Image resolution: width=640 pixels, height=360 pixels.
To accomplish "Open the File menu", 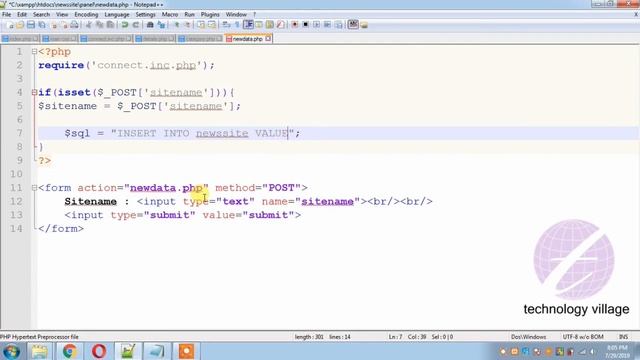I will click(7, 14).
